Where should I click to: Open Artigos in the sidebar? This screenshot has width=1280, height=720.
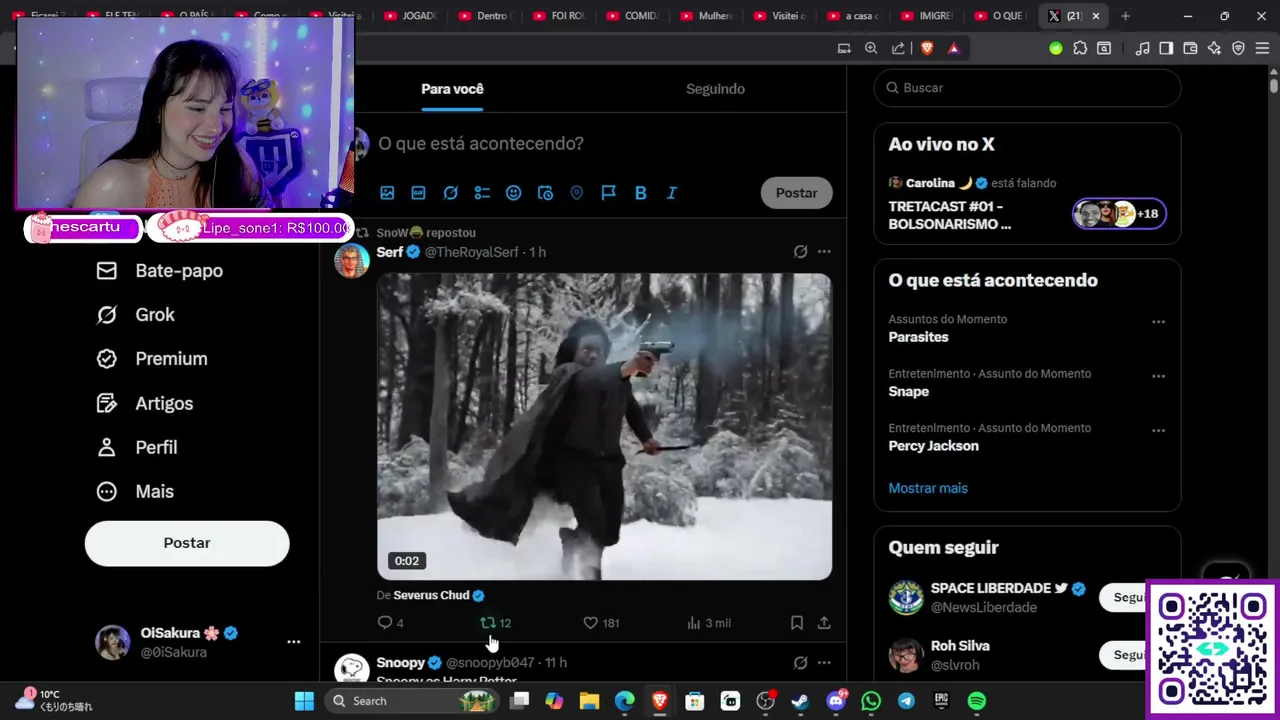(145, 404)
